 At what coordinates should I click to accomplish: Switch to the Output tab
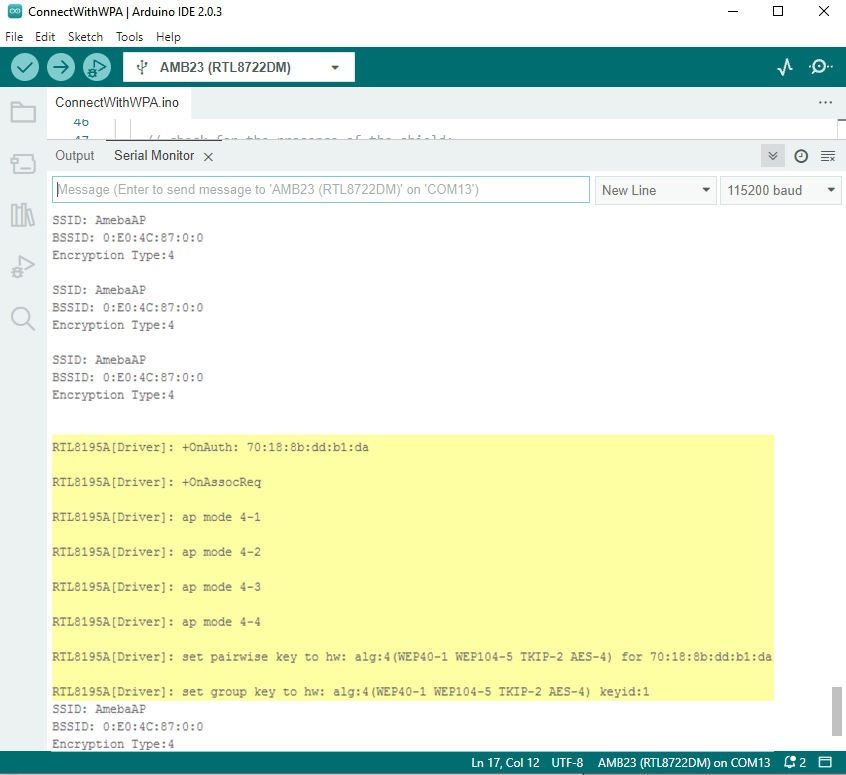point(74,155)
